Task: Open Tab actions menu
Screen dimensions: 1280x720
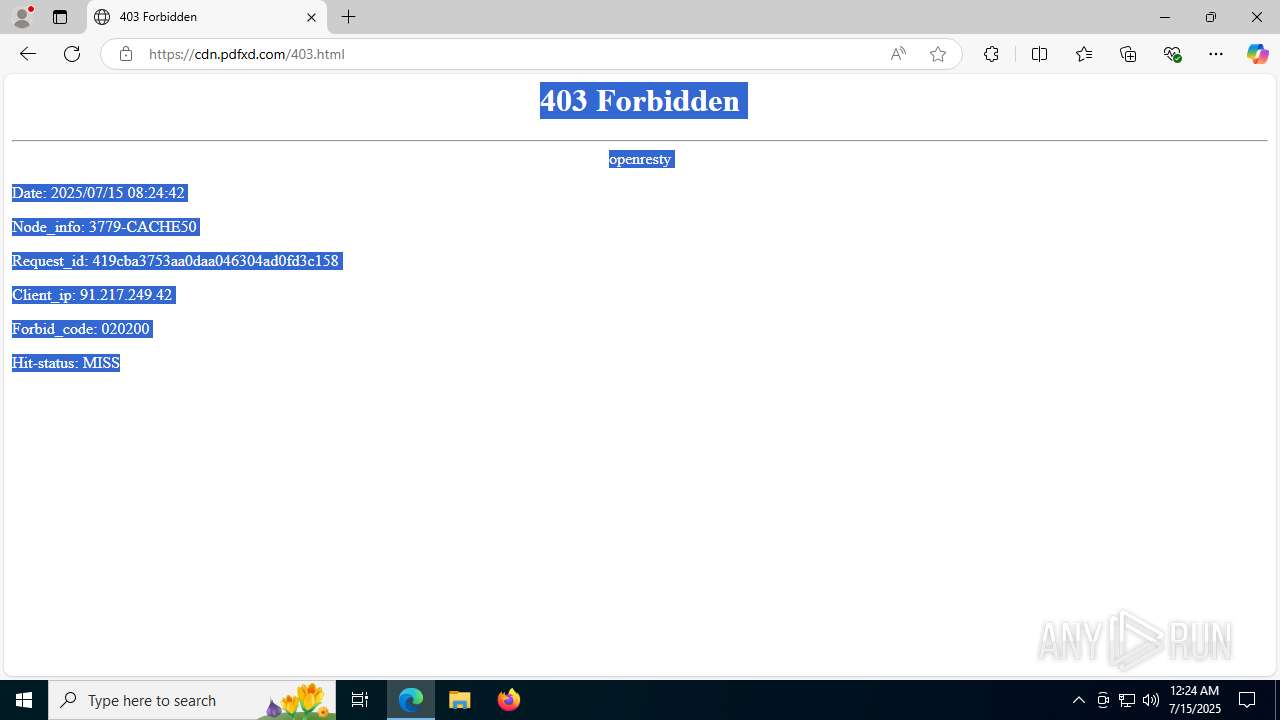Action: pos(60,17)
